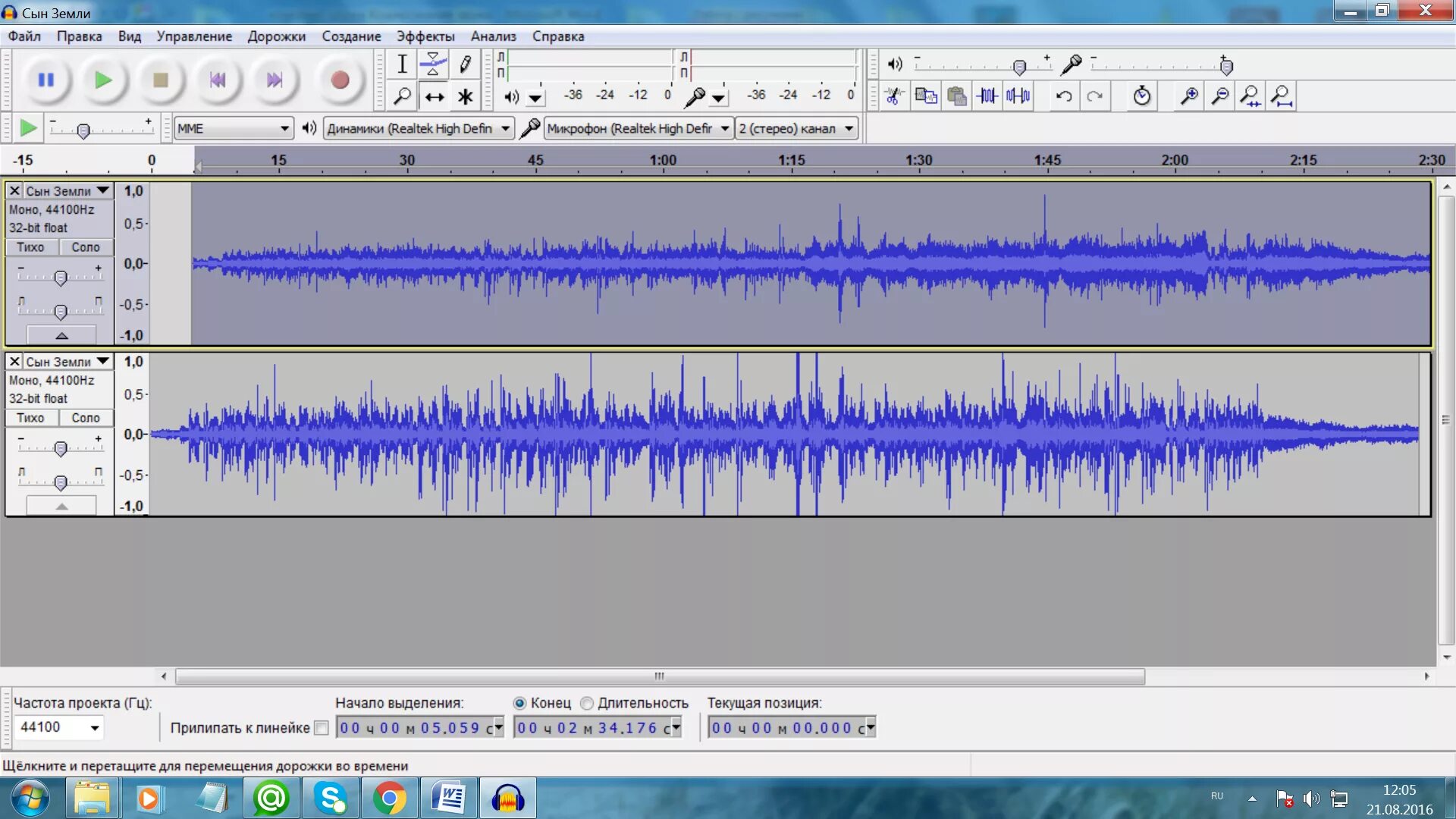Image resolution: width=1456 pixels, height=819 pixels.
Task: Click the Undo arrow icon
Action: tap(1064, 96)
